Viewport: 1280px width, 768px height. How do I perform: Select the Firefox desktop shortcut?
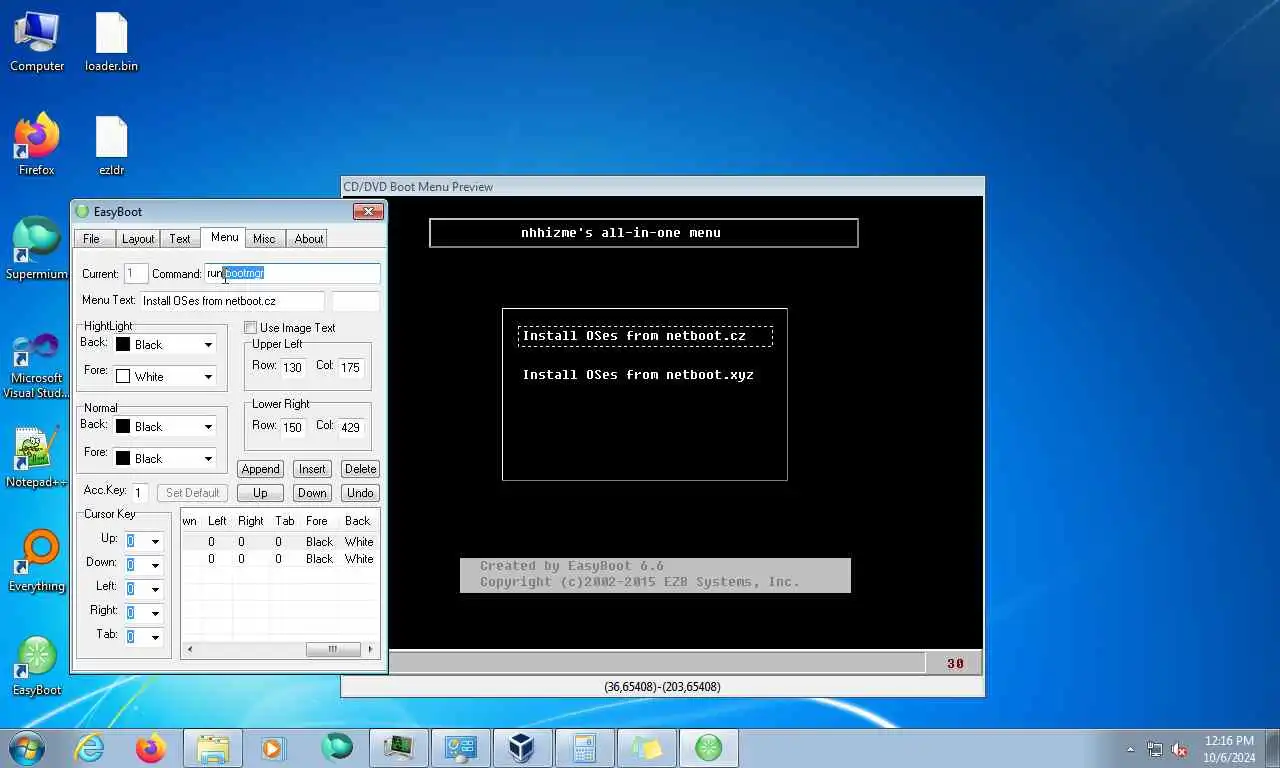(x=37, y=145)
